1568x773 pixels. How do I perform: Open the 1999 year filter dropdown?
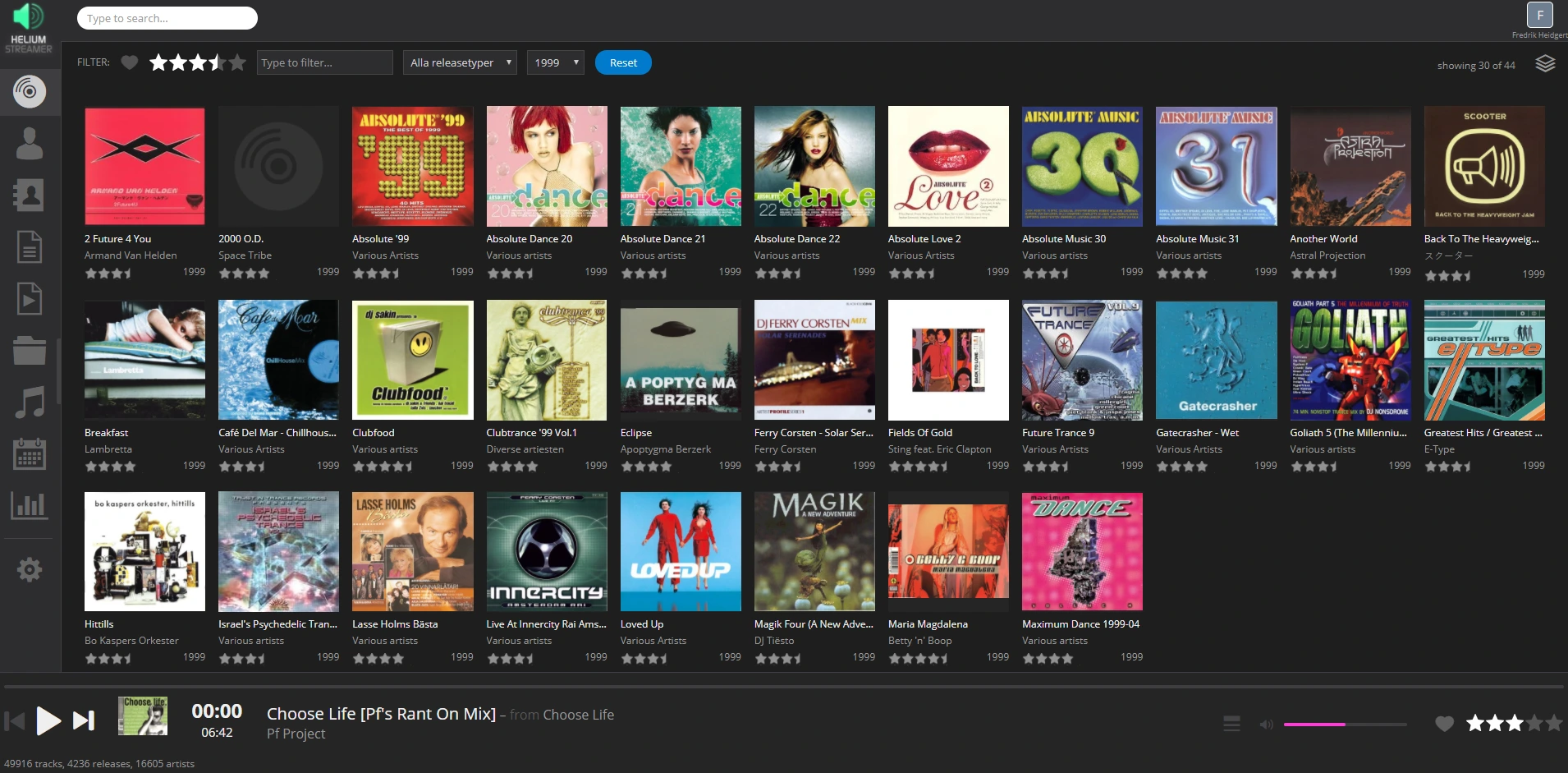(556, 62)
